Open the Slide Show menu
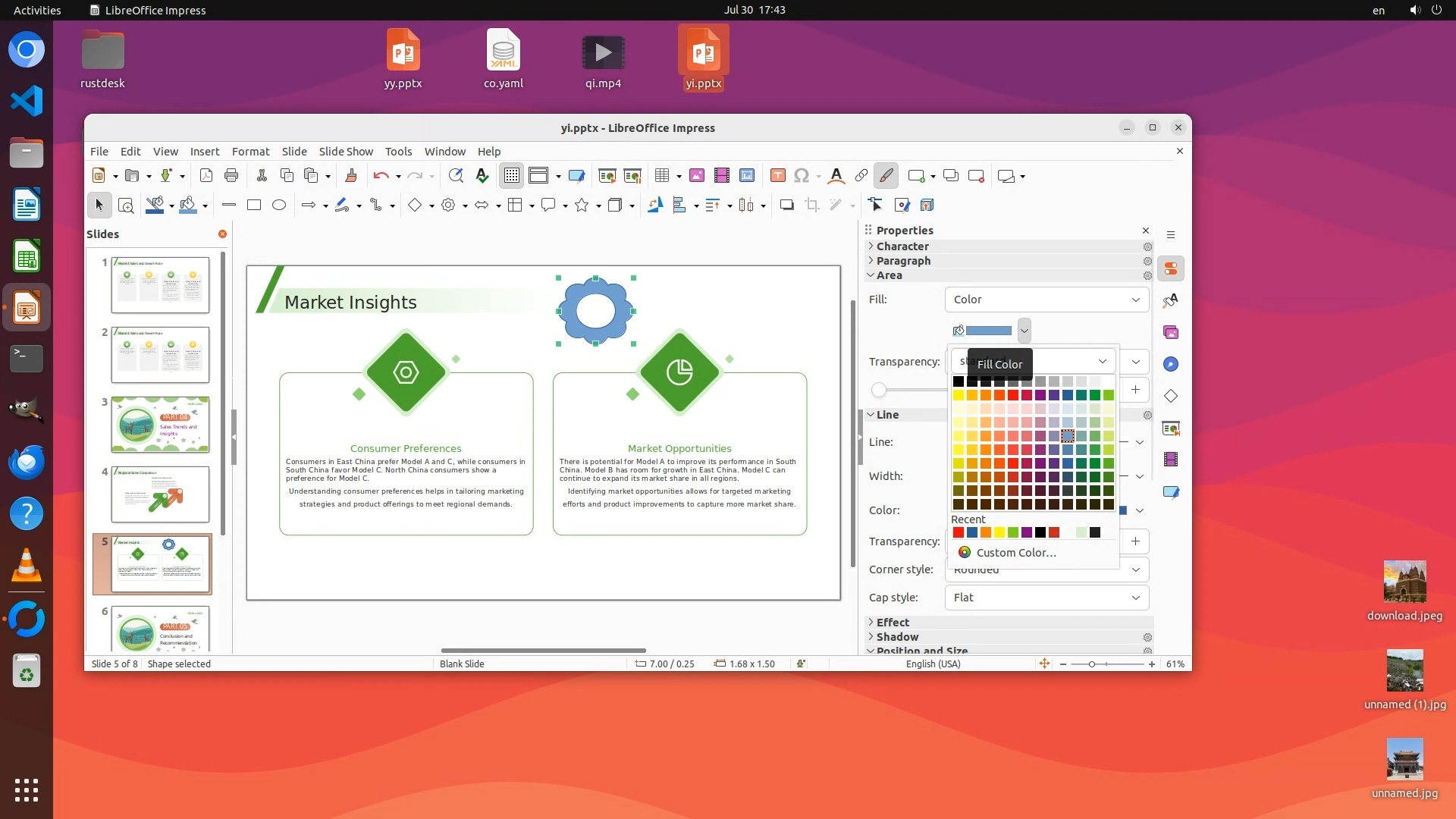Screen dimensions: 1456x819 (x=346, y=152)
